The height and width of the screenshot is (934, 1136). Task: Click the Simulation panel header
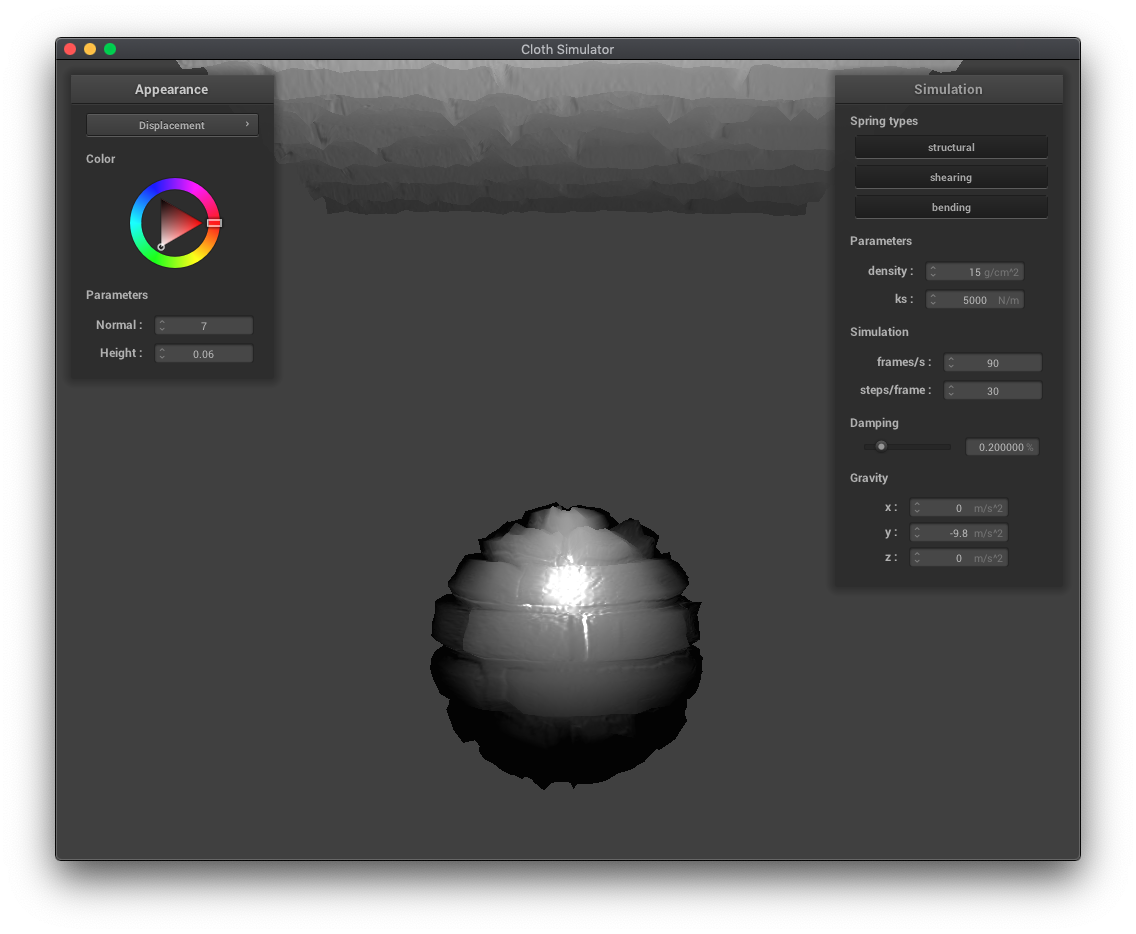[x=948, y=89]
